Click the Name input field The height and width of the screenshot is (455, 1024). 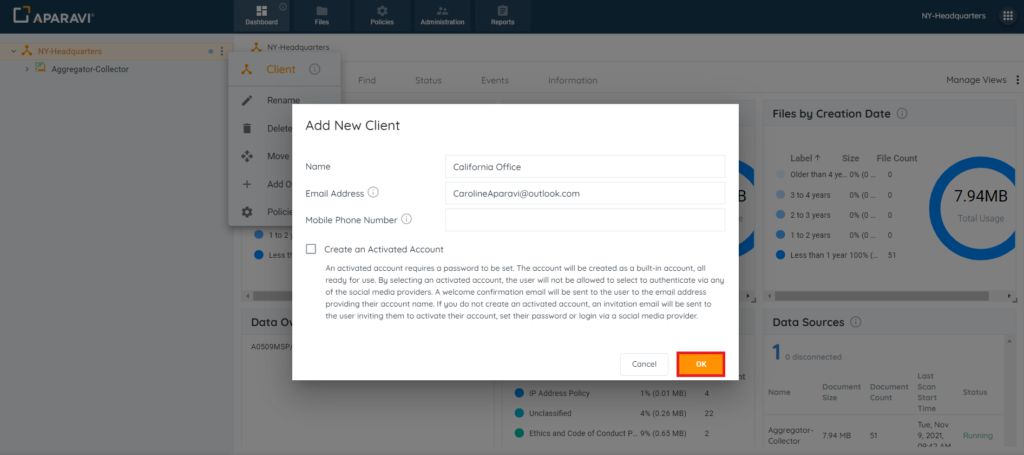[x=584, y=166]
